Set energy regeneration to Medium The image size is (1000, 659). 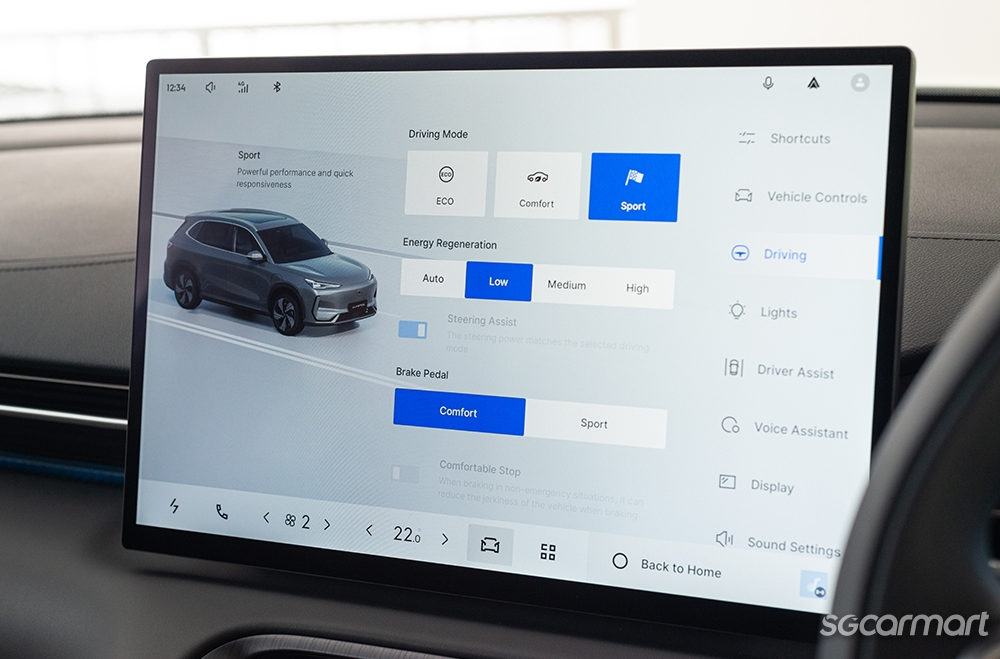566,285
